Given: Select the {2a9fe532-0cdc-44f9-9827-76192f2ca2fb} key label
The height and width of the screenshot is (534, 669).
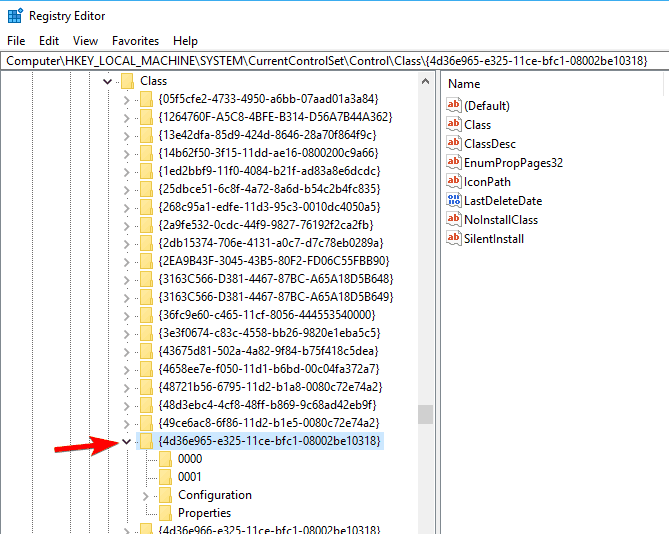Looking at the screenshot, I should click(266, 225).
